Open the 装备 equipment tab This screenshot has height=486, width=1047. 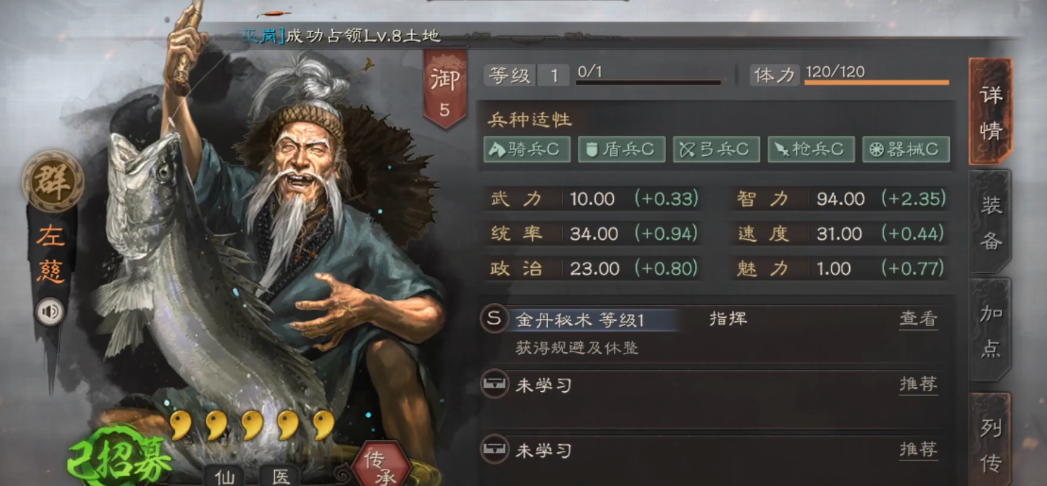[991, 222]
